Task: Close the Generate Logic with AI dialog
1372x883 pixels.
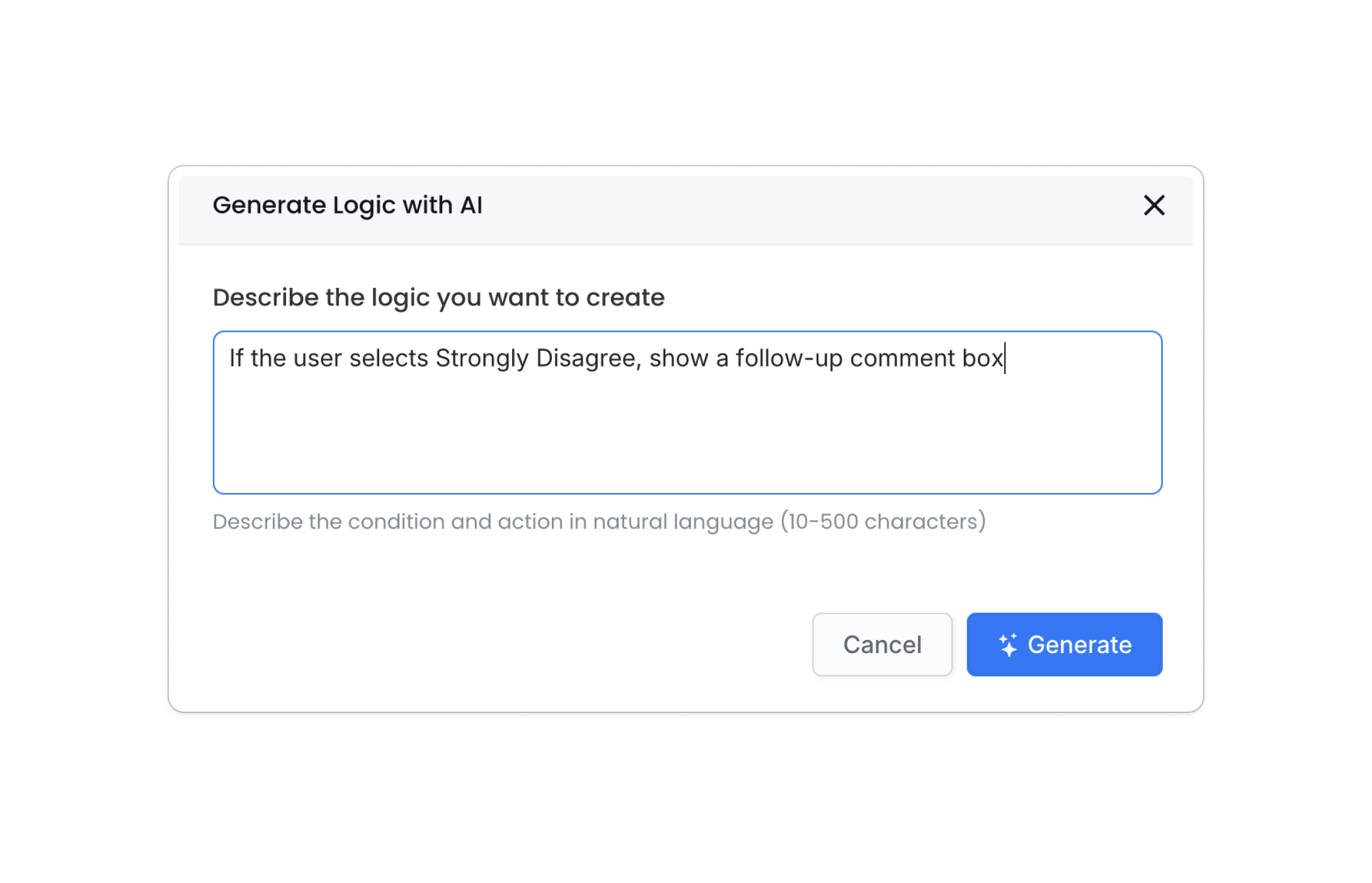Action: [x=1154, y=205]
